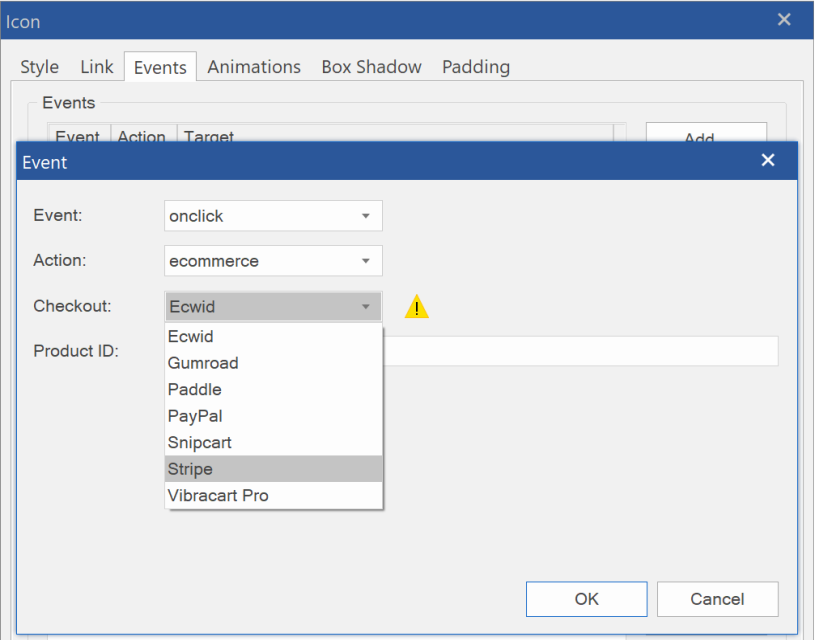The height and width of the screenshot is (641, 815).
Task: Choose Vibracart Pro checkout option
Action: point(273,495)
